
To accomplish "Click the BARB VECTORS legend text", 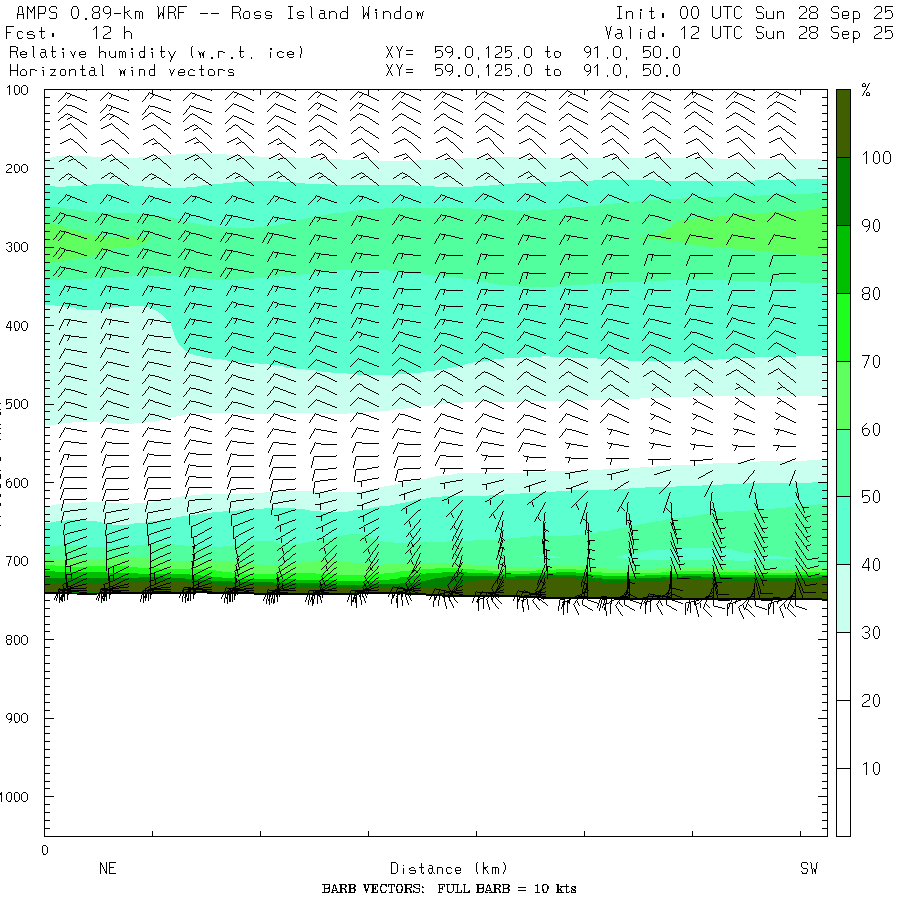I will (x=449, y=889).
